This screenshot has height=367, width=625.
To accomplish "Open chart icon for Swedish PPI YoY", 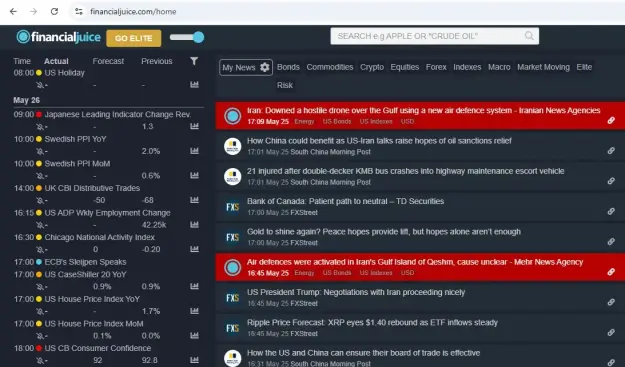I will pyautogui.click(x=194, y=151).
